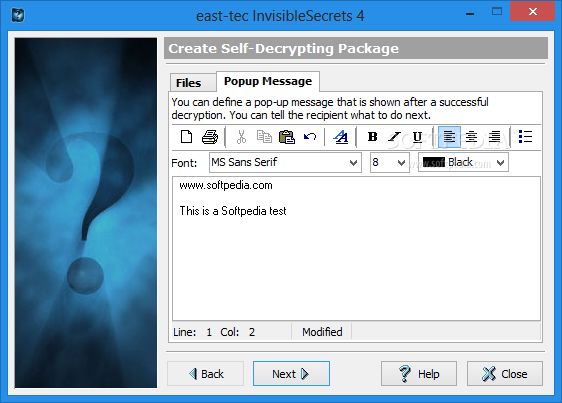Click the black color swatch
The width and height of the screenshot is (562, 403).
(x=433, y=163)
